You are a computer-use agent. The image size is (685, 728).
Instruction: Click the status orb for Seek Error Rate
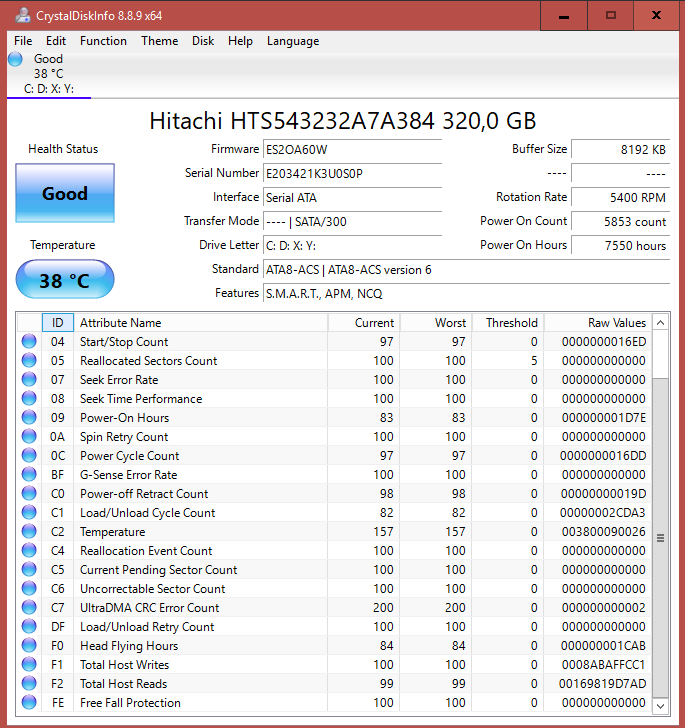[x=29, y=379]
